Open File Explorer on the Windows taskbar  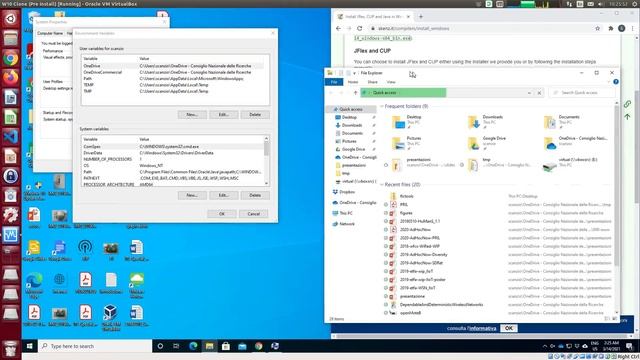pyautogui.click(x=209, y=346)
